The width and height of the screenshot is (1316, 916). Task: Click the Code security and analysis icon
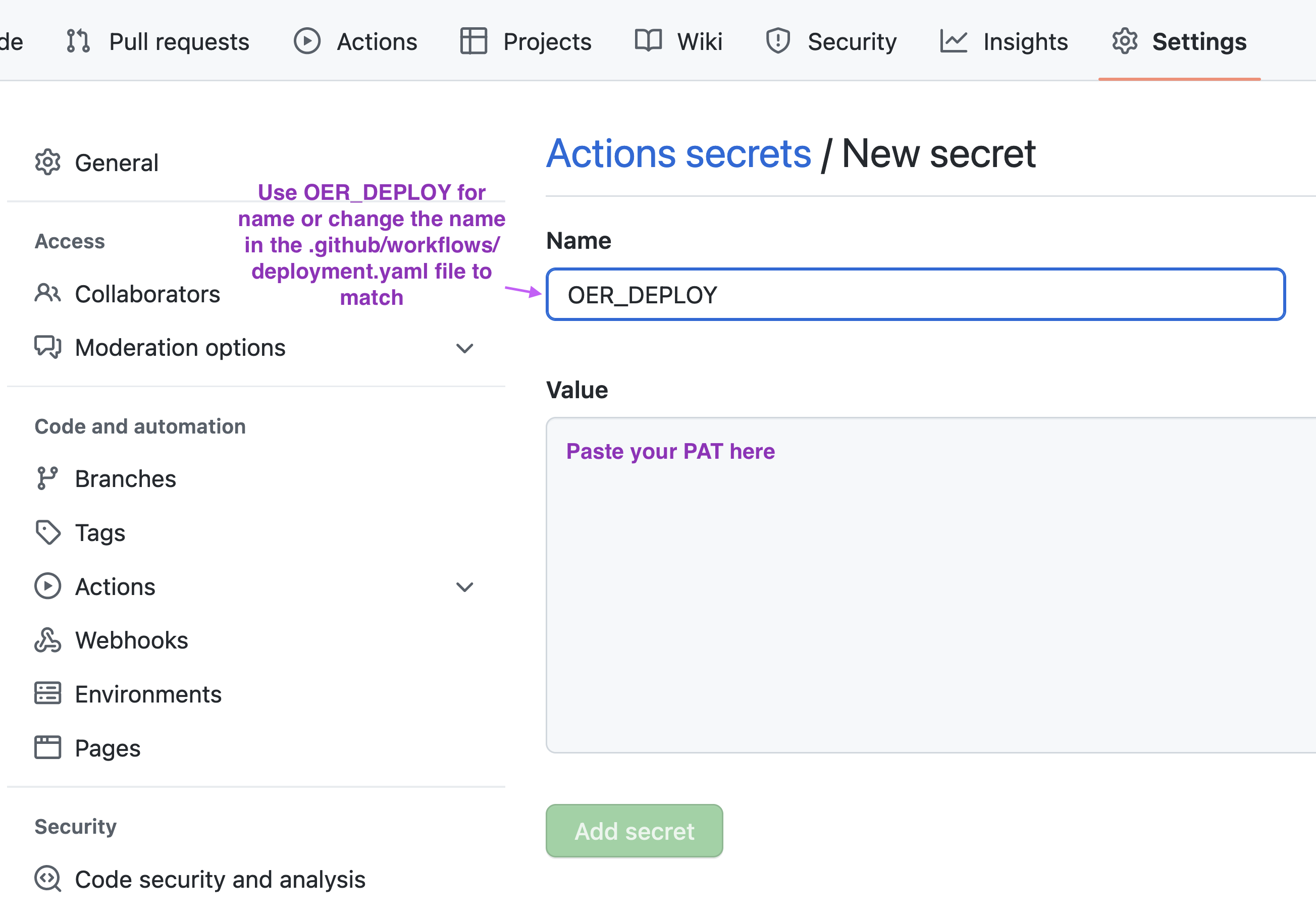coord(47,879)
